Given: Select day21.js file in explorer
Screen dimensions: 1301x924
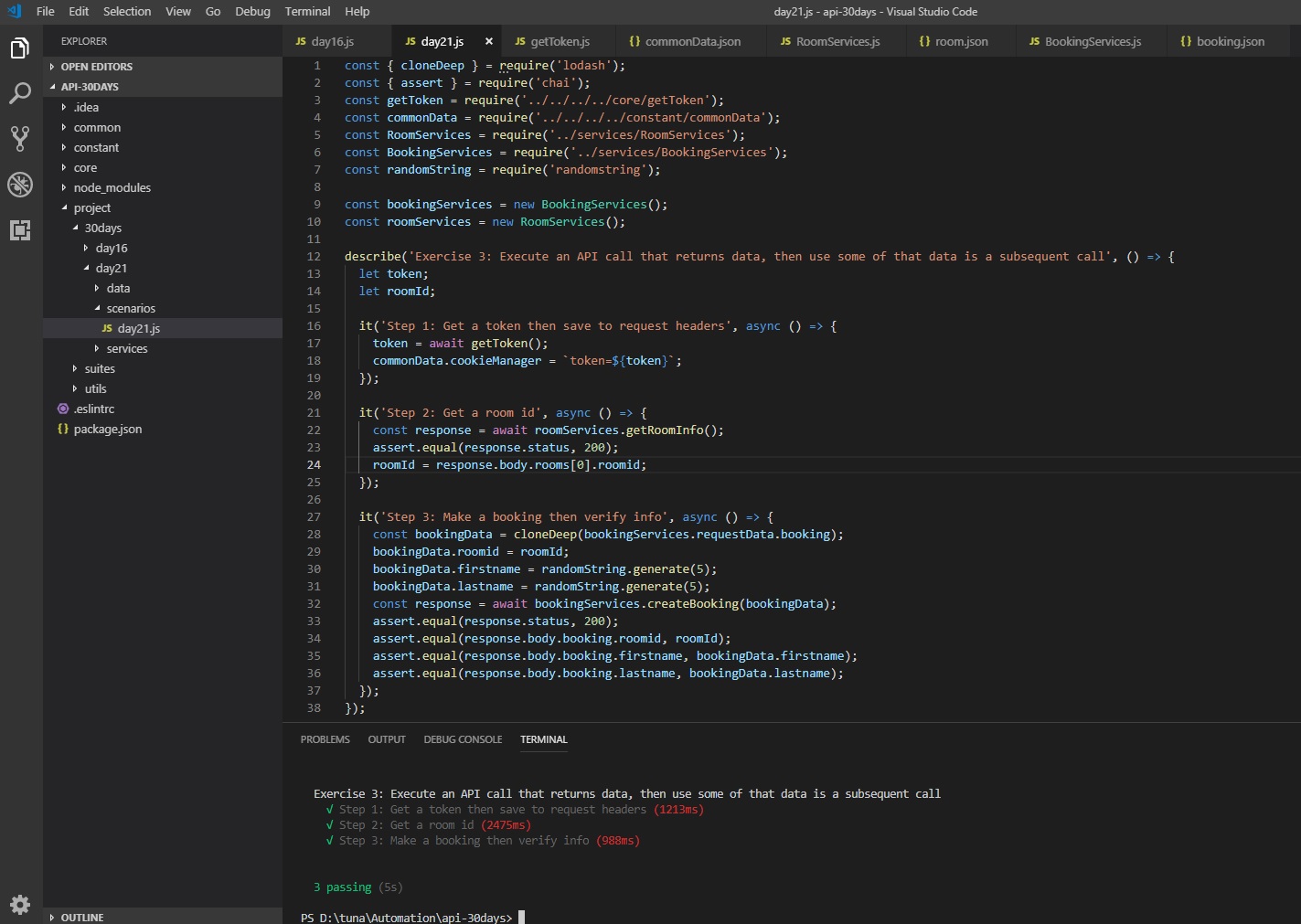Looking at the screenshot, I should point(163,328).
